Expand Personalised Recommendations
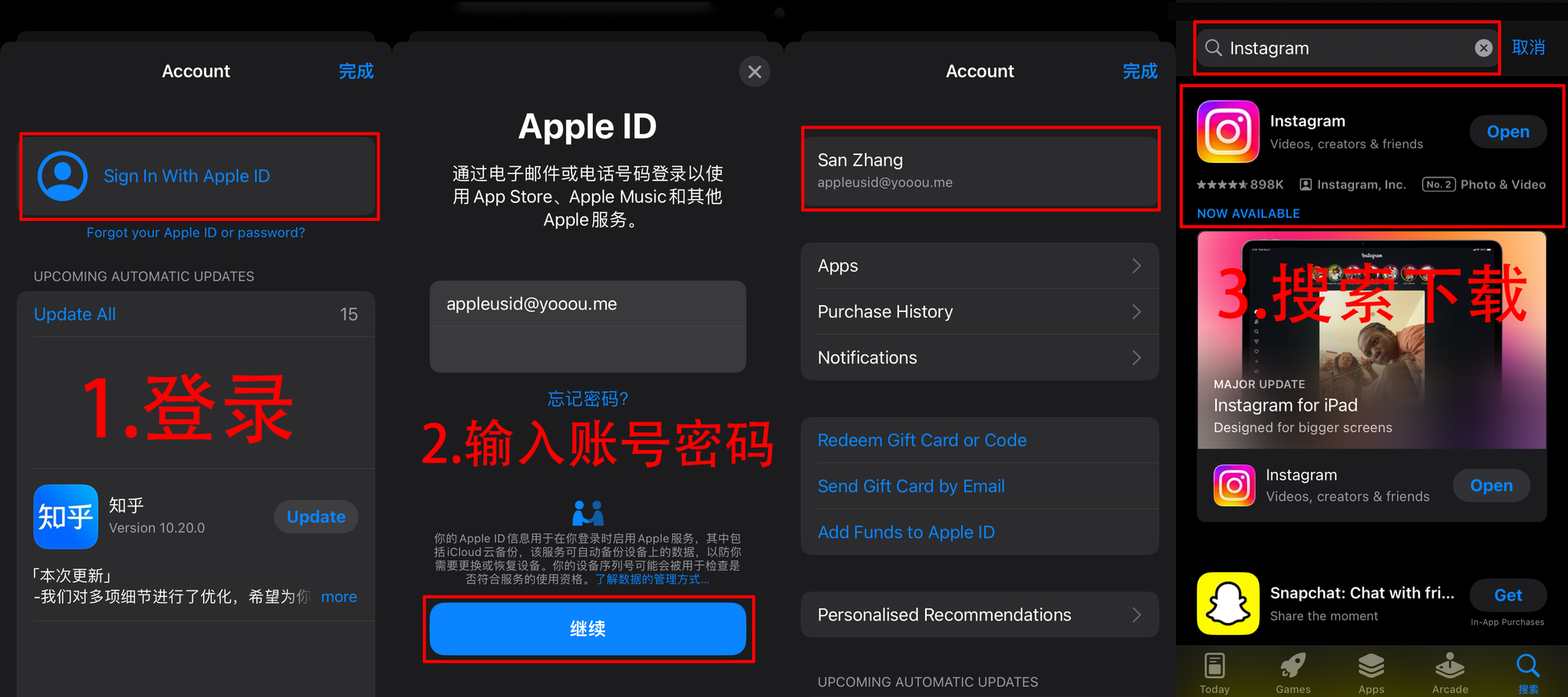1568x697 pixels. coord(979,615)
